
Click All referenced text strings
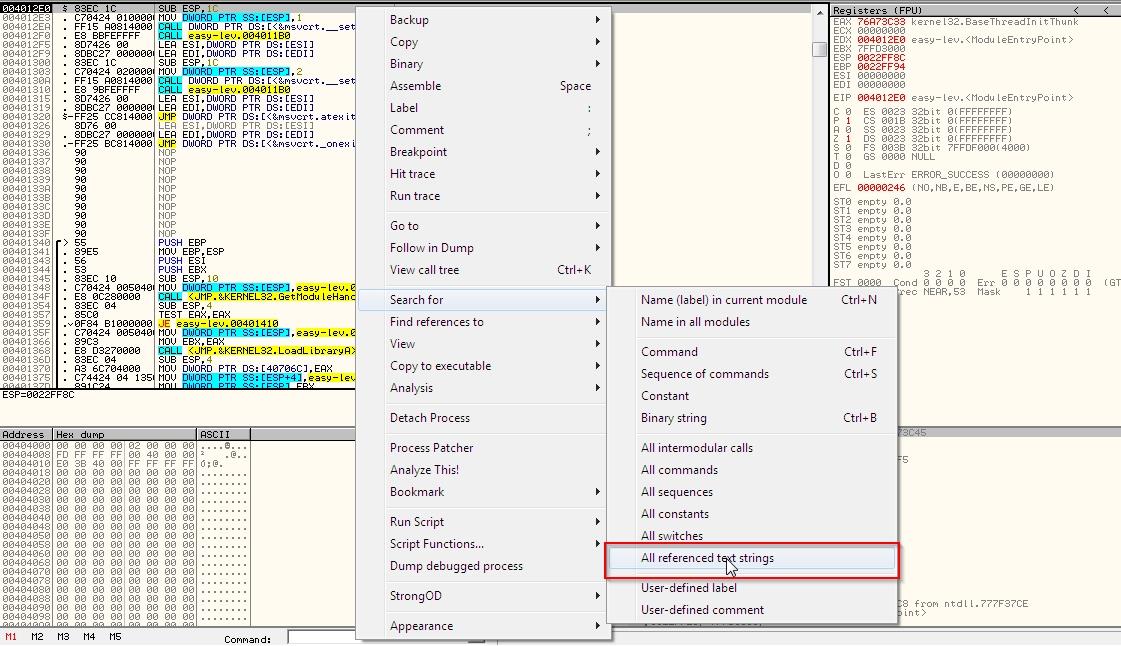[x=751, y=558]
